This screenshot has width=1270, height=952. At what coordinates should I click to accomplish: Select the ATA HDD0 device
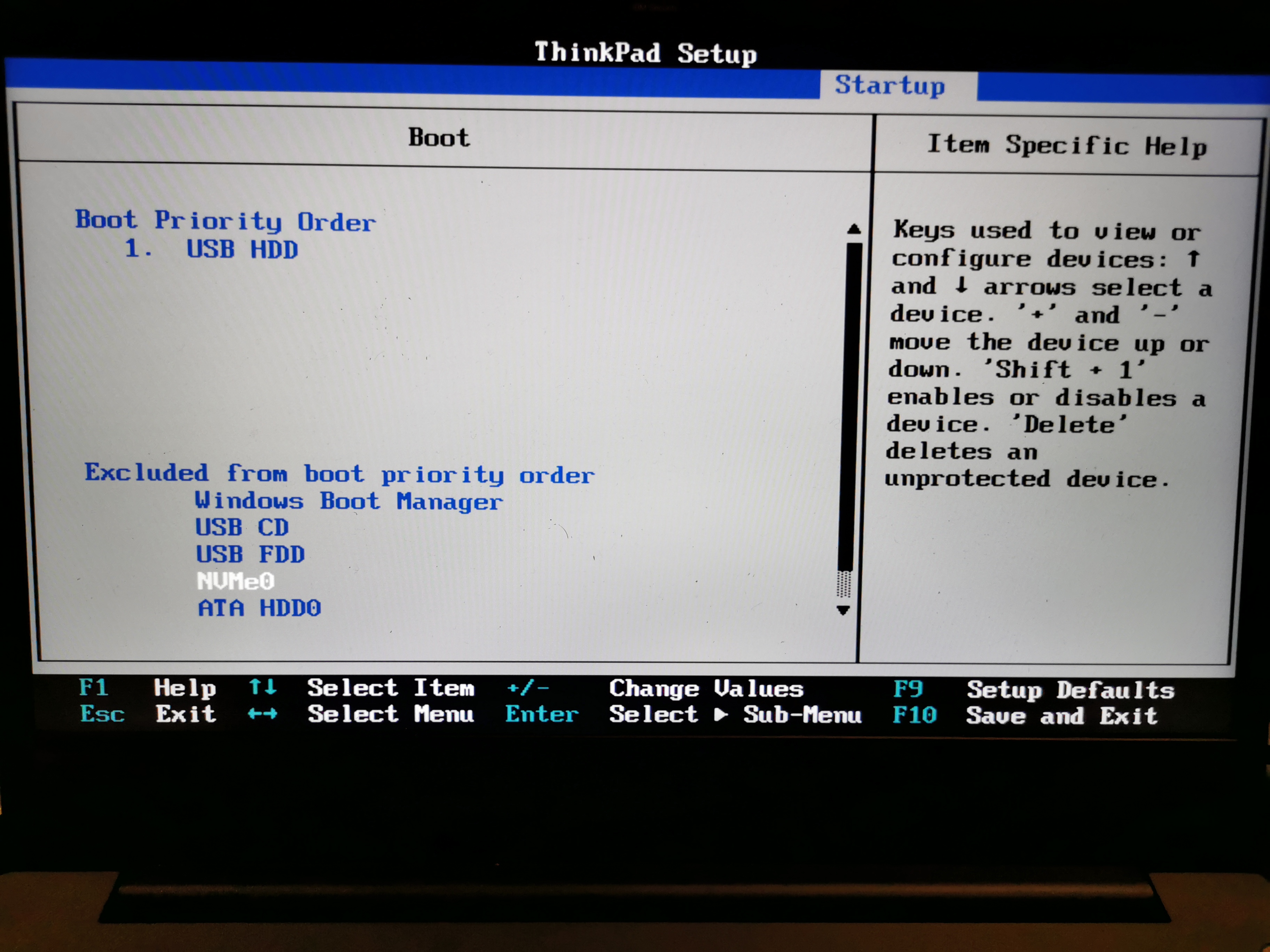259,608
